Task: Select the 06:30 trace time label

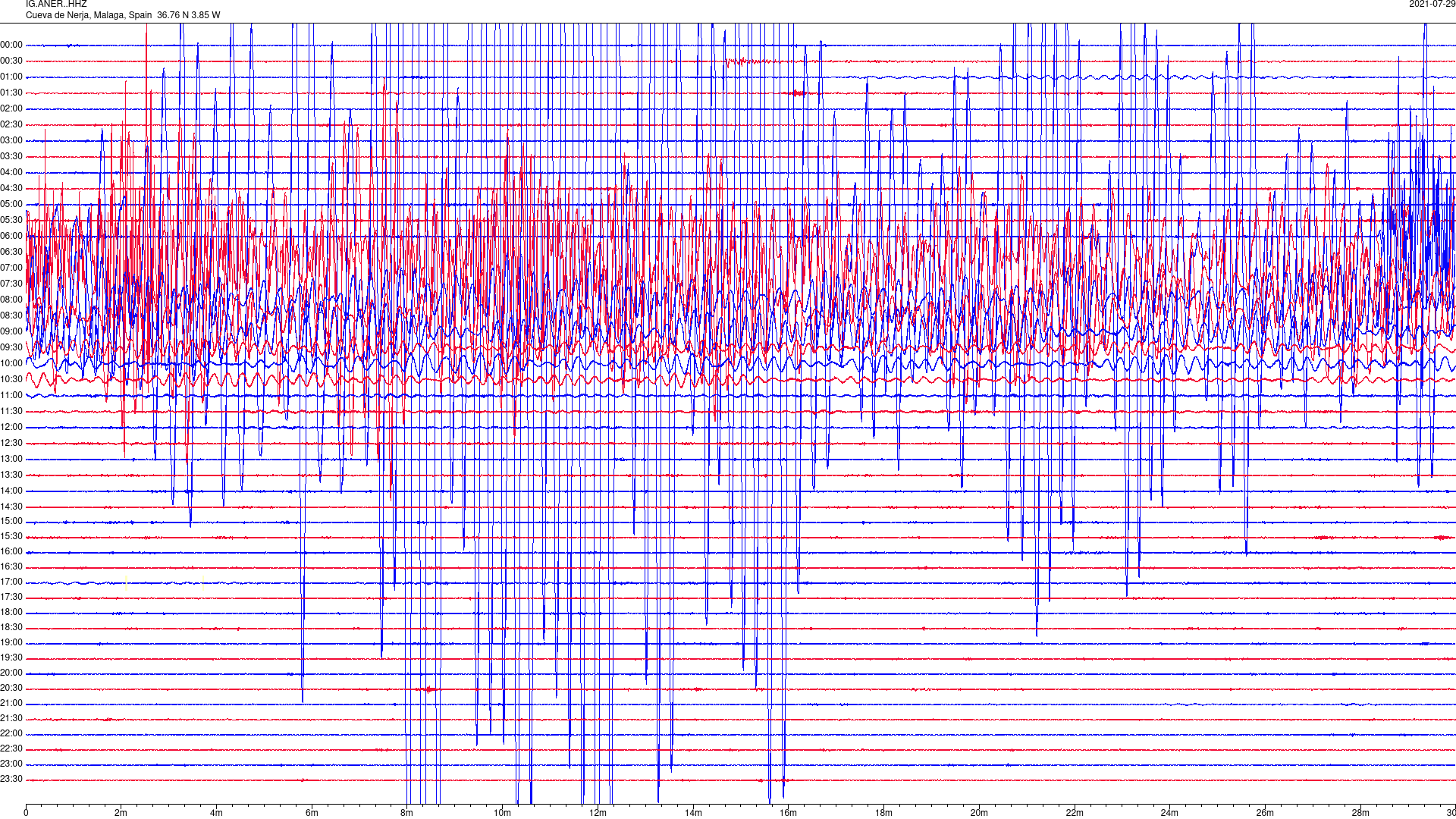Action: tap(11, 253)
